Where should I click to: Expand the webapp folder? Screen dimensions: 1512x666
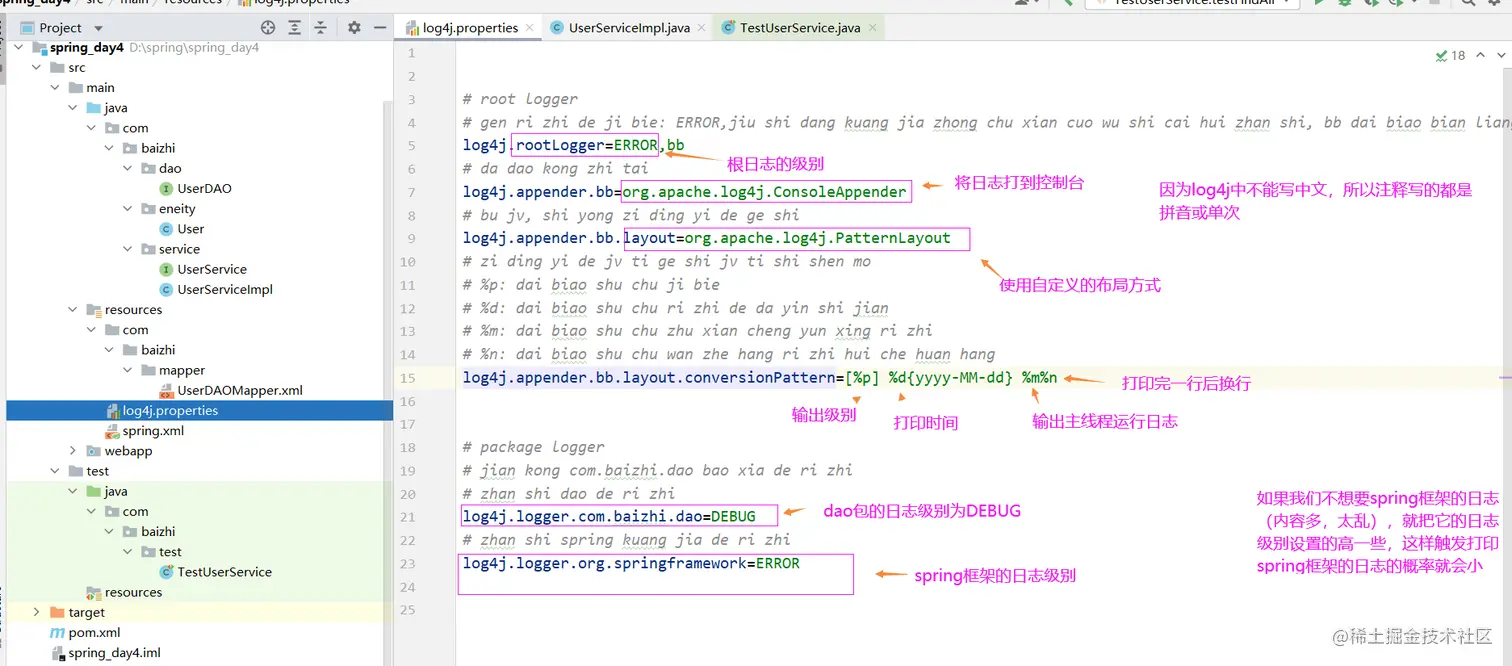click(x=73, y=451)
